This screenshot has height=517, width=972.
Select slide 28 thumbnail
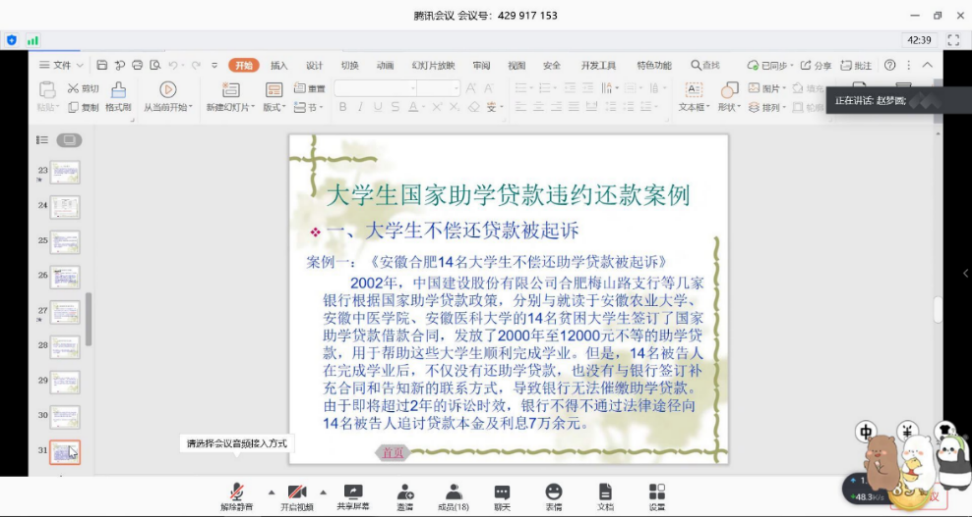coord(65,347)
